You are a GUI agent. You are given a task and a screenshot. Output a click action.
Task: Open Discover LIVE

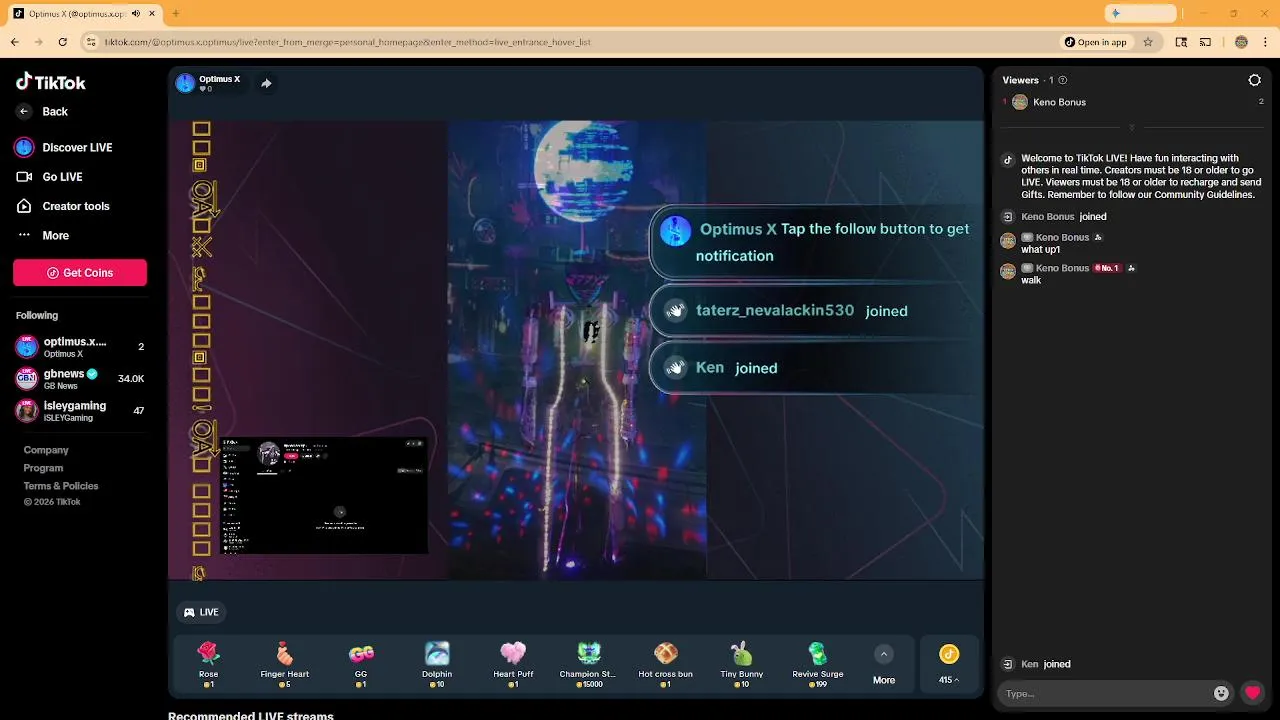click(64, 147)
